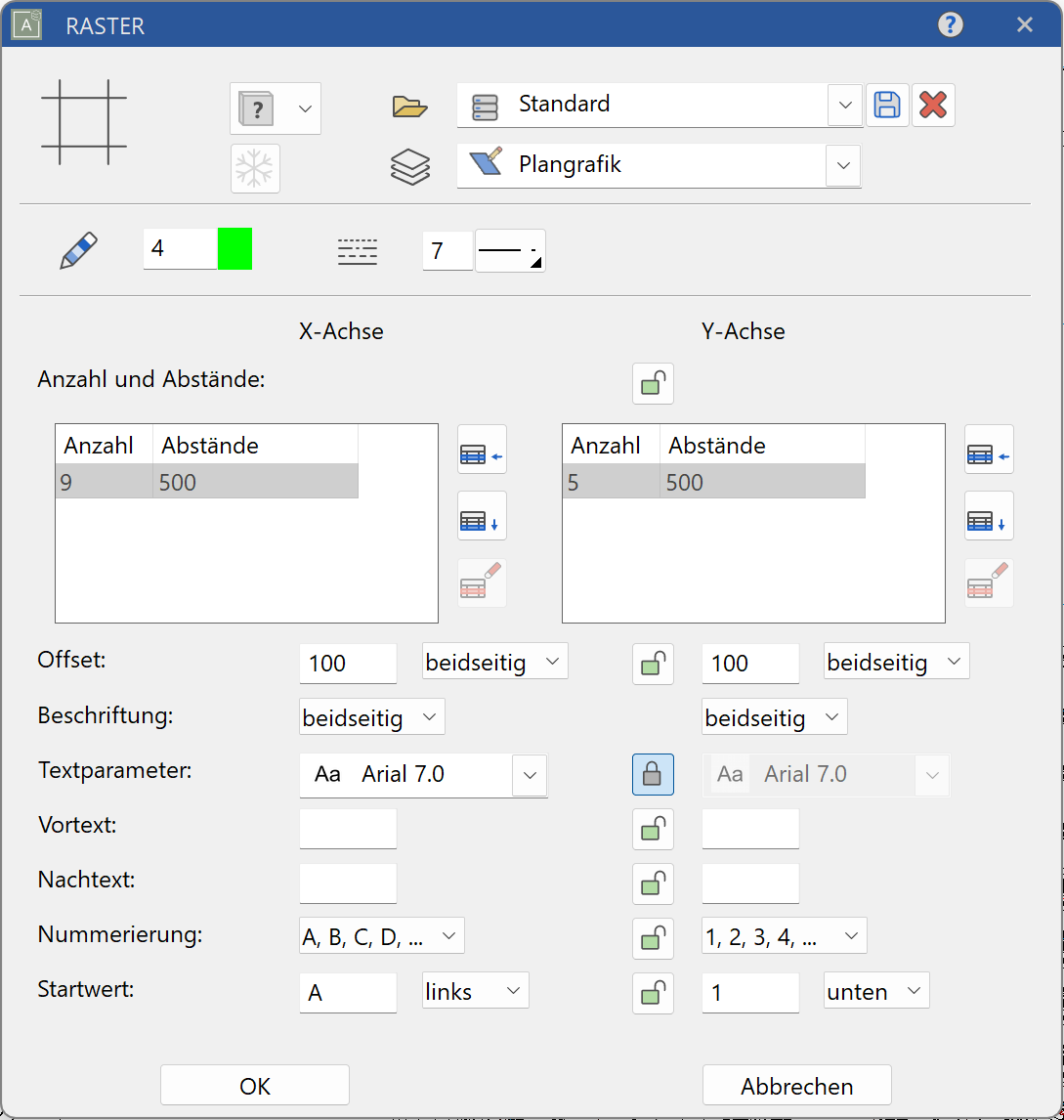Click the green pen color swatch
Image resolution: width=1064 pixels, height=1120 pixels.
pyautogui.click(x=234, y=248)
